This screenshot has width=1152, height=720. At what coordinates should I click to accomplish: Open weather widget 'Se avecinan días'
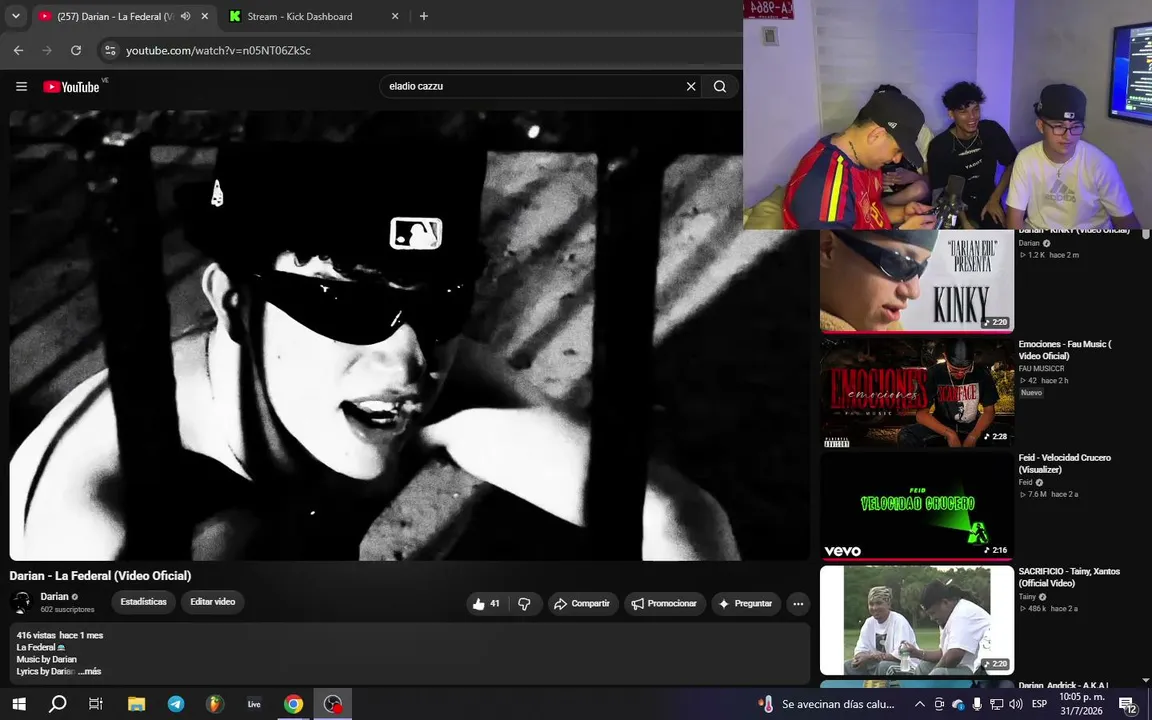(x=827, y=704)
